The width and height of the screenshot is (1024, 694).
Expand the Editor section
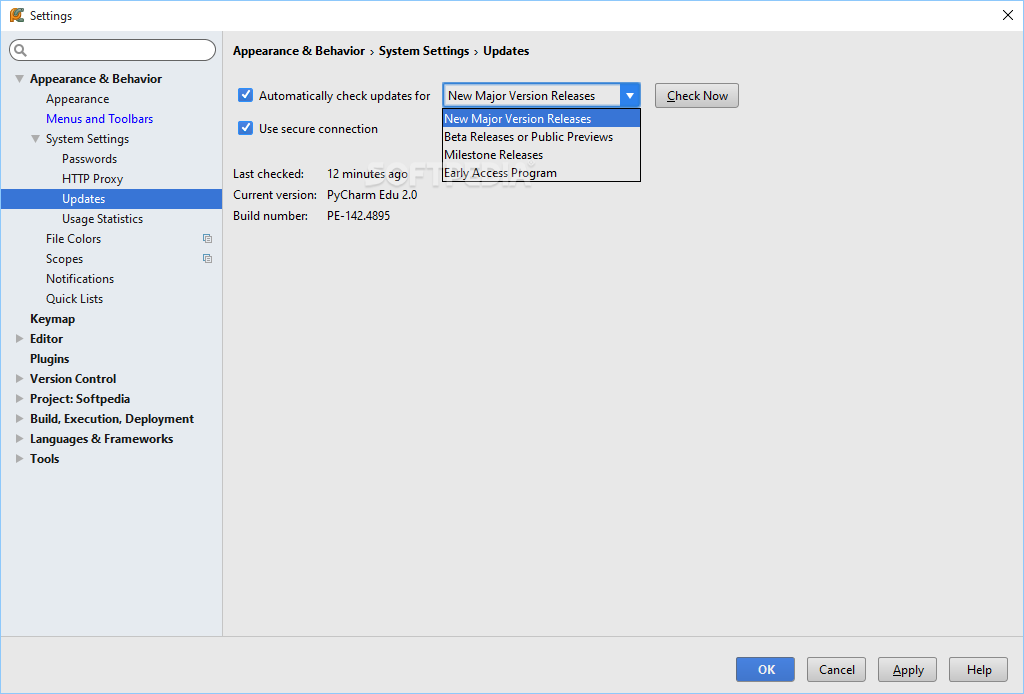(x=20, y=338)
